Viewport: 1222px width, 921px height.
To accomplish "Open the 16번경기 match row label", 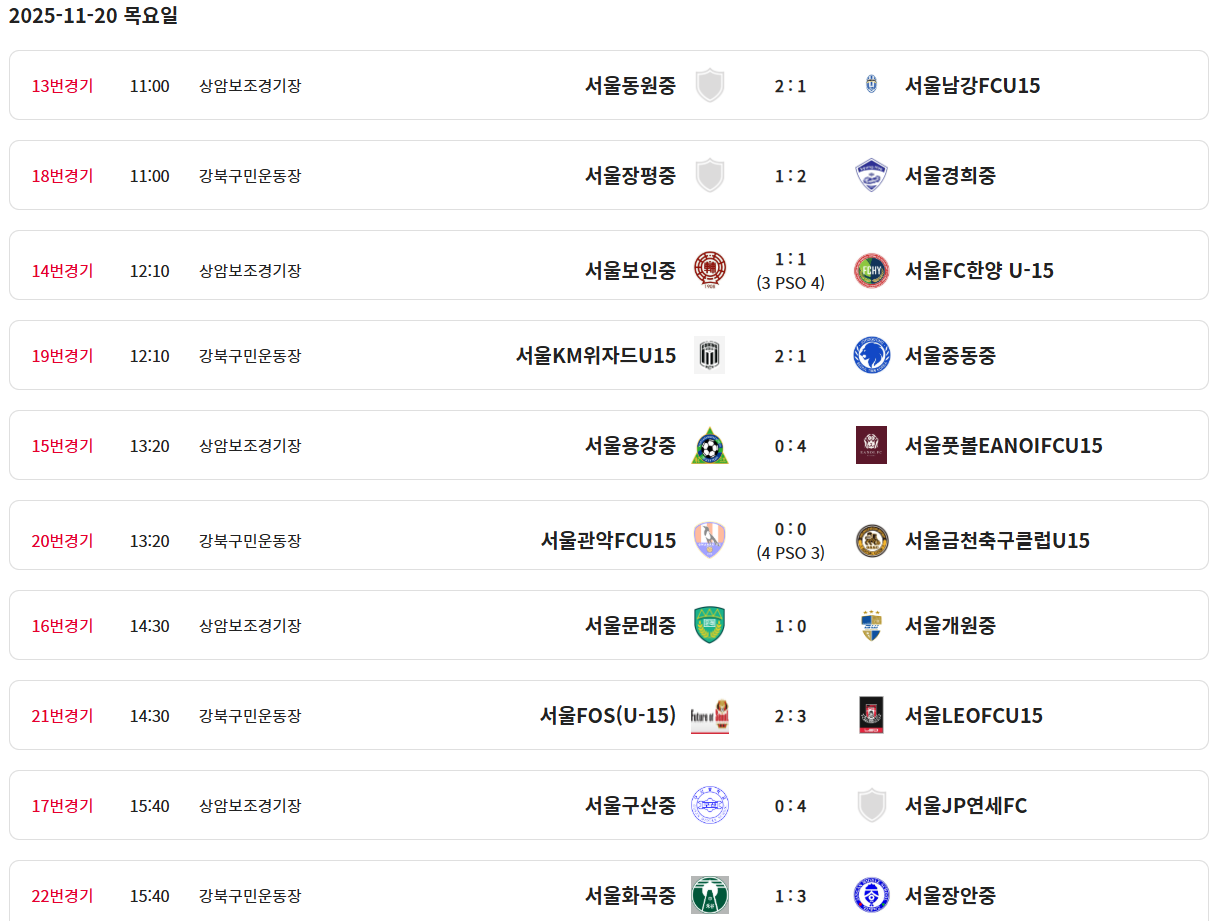I will click(62, 625).
